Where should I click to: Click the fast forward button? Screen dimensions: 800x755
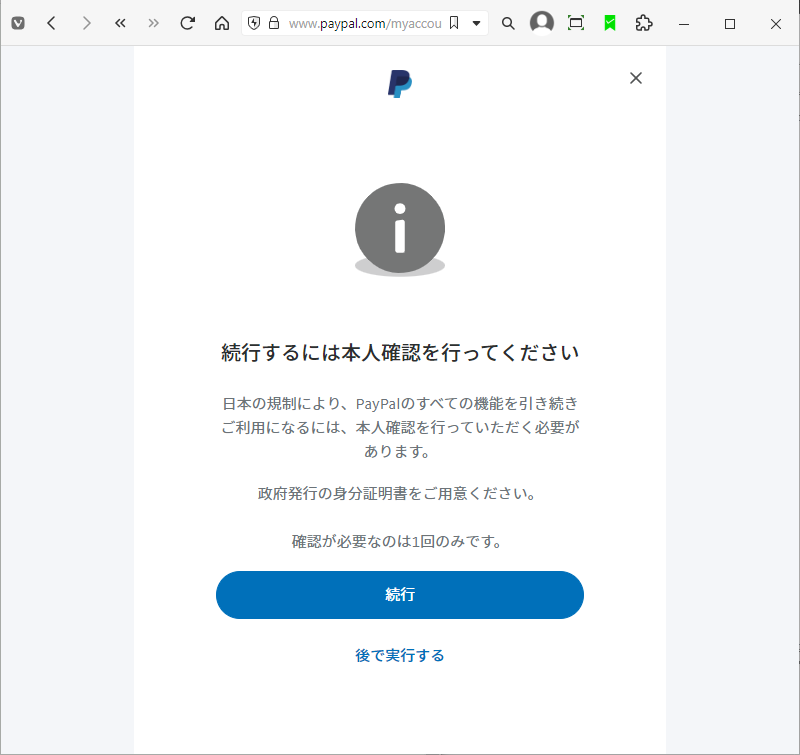[154, 23]
